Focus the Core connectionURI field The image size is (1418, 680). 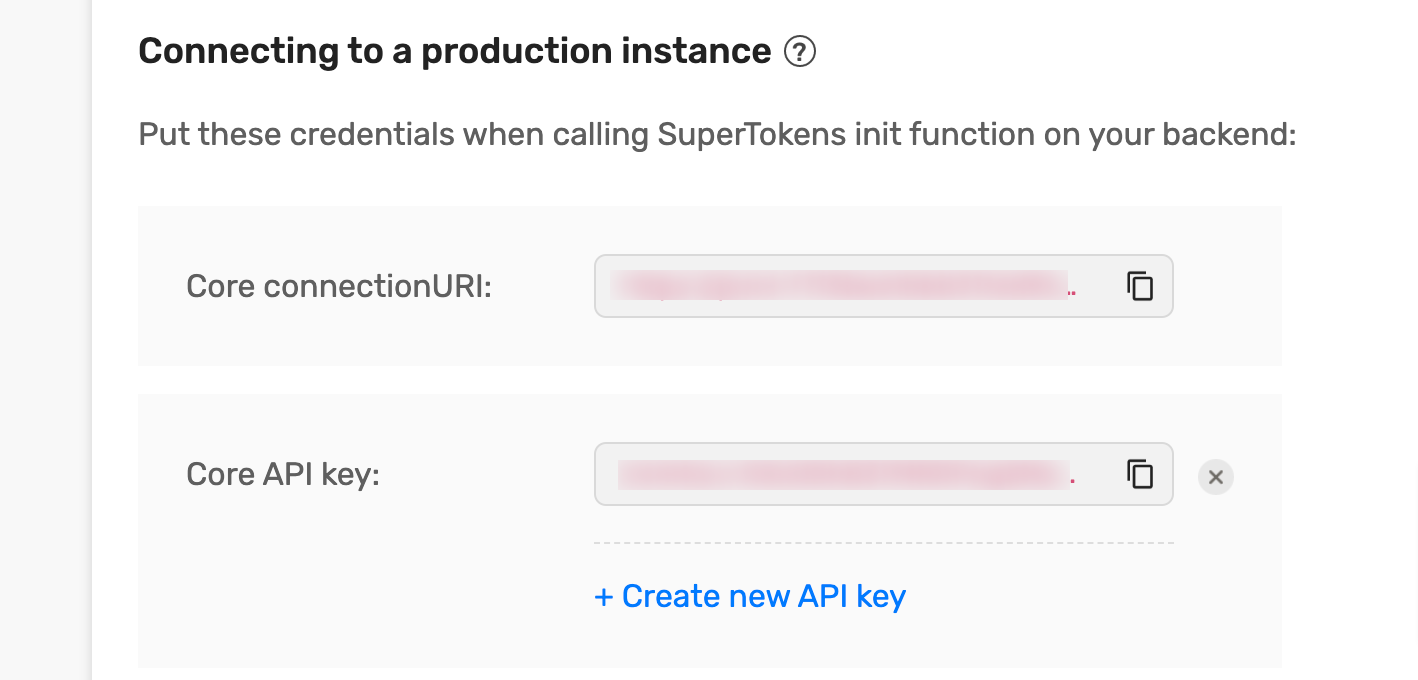[883, 286]
